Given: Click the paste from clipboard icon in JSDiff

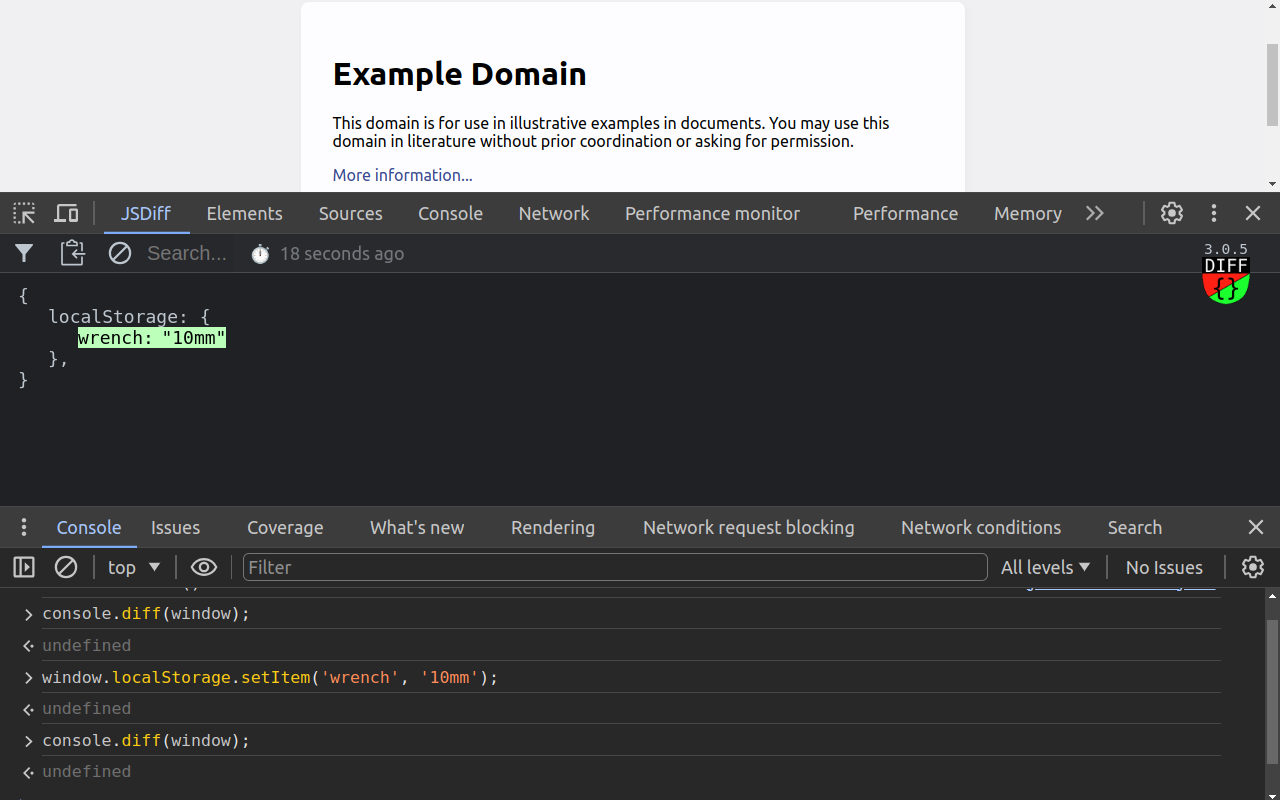Looking at the screenshot, I should [72, 253].
